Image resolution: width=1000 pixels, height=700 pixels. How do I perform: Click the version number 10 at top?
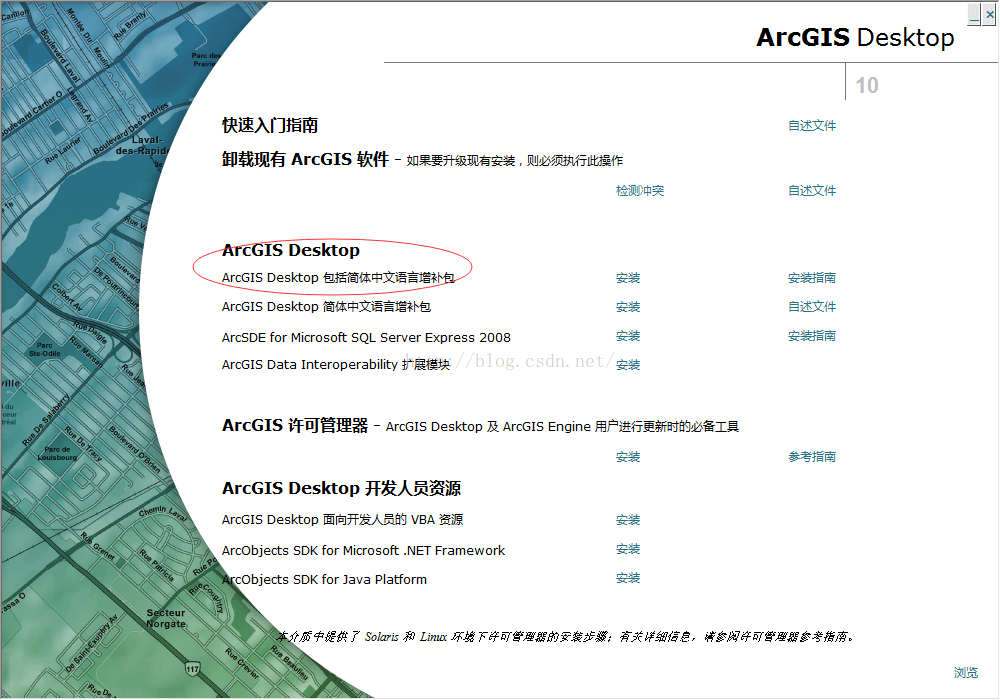coord(867,85)
